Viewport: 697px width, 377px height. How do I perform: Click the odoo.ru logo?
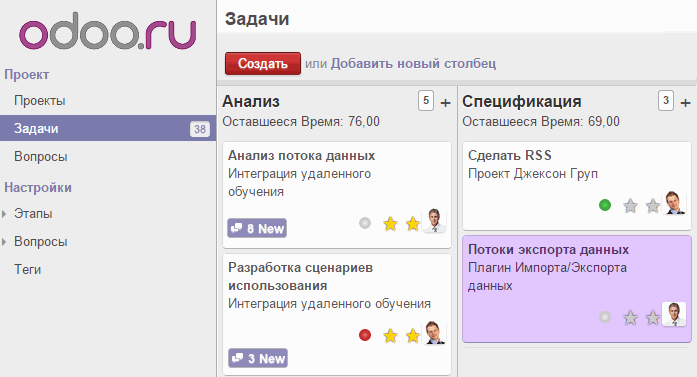[x=108, y=31]
